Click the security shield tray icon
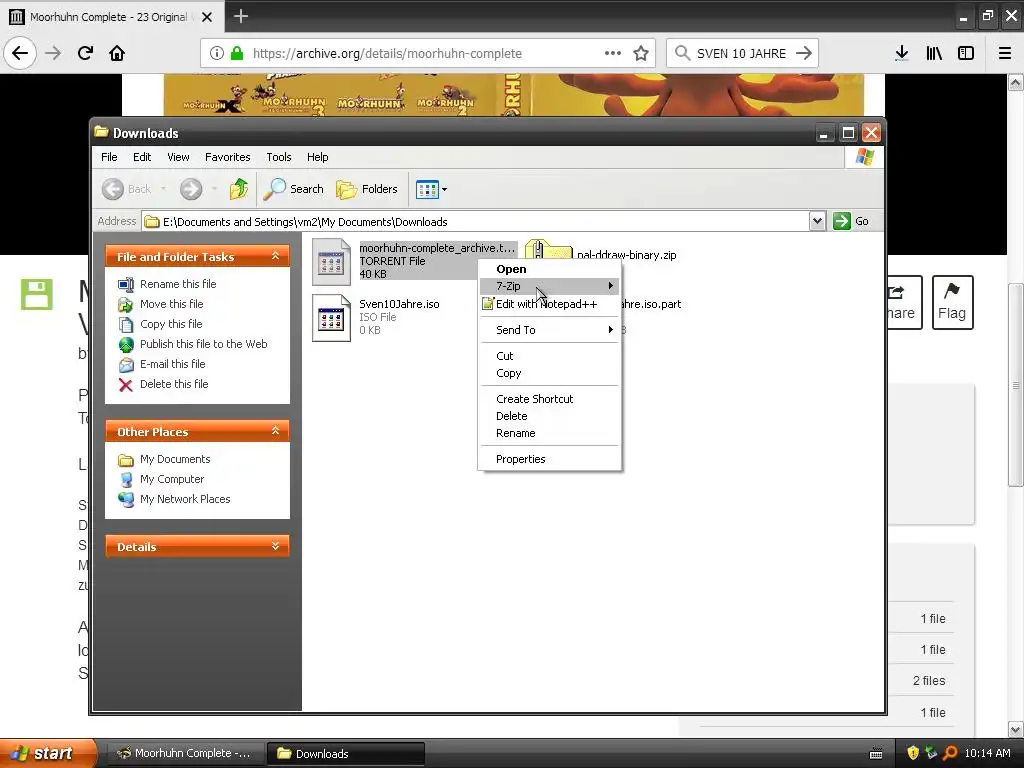 913,753
